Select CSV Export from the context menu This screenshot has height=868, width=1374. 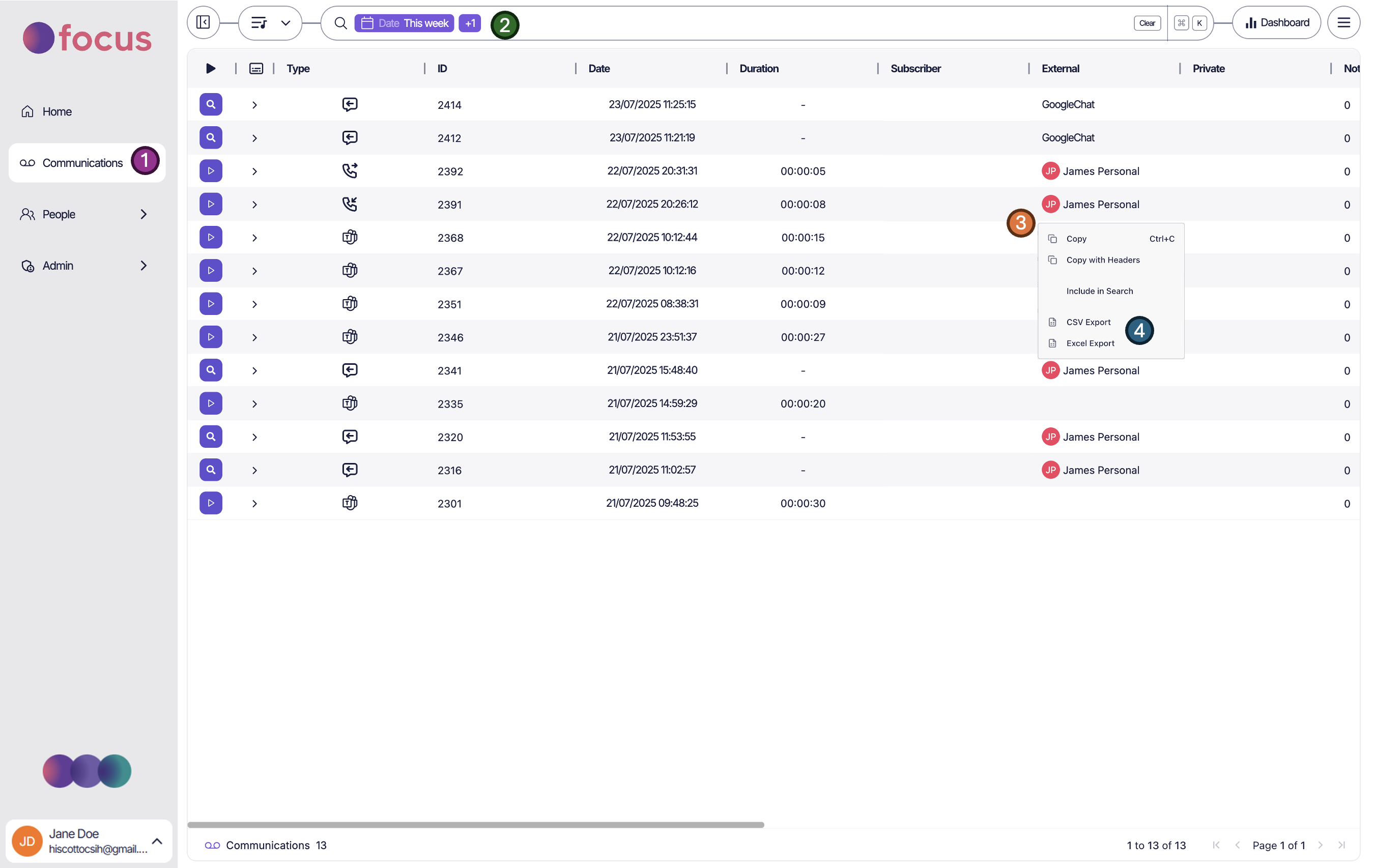tap(1088, 322)
